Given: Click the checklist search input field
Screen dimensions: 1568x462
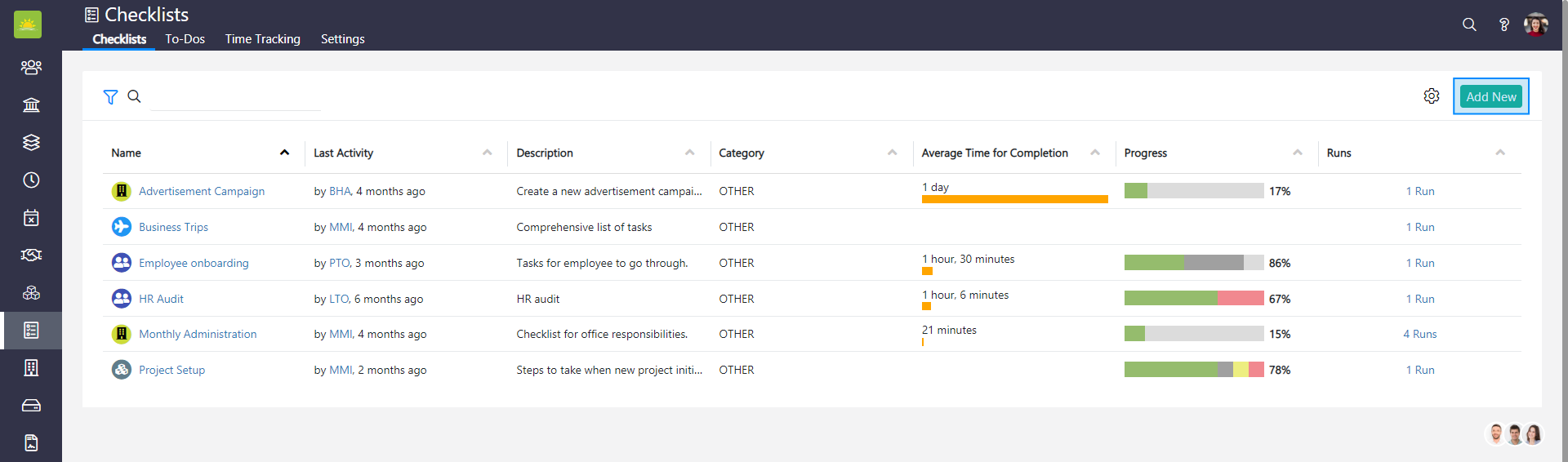Looking at the screenshot, I should 236,97.
